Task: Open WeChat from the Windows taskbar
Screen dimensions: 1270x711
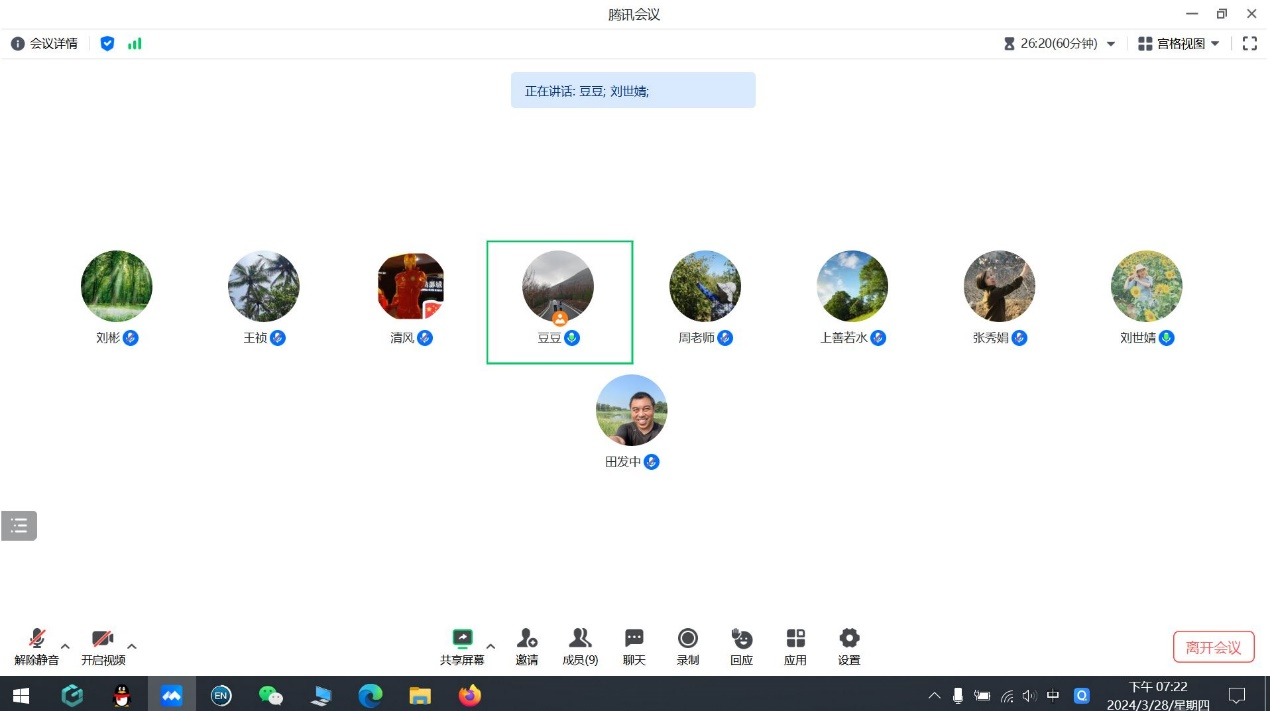Action: [271, 695]
